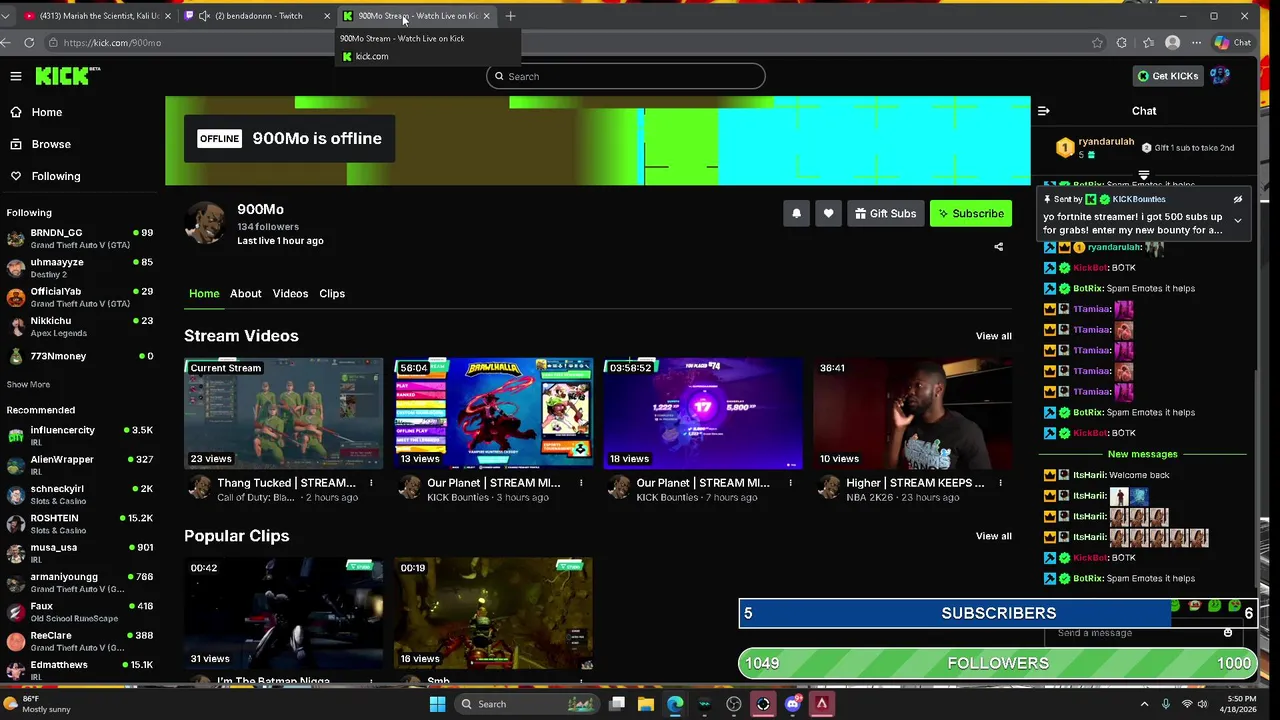Viewport: 1280px width, 720px height.
Task: Open browser profile icon in toolbar
Action: (1173, 43)
